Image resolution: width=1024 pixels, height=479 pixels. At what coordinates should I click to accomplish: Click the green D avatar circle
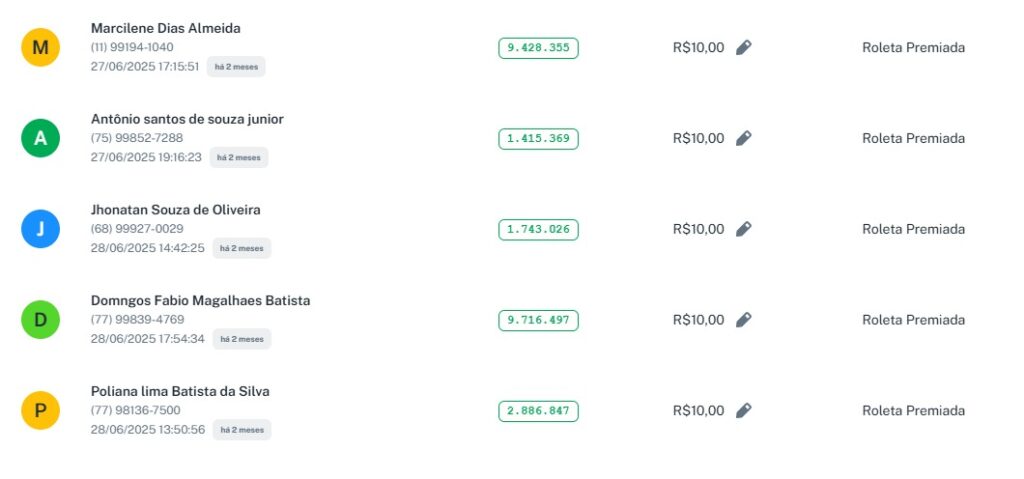[40, 320]
